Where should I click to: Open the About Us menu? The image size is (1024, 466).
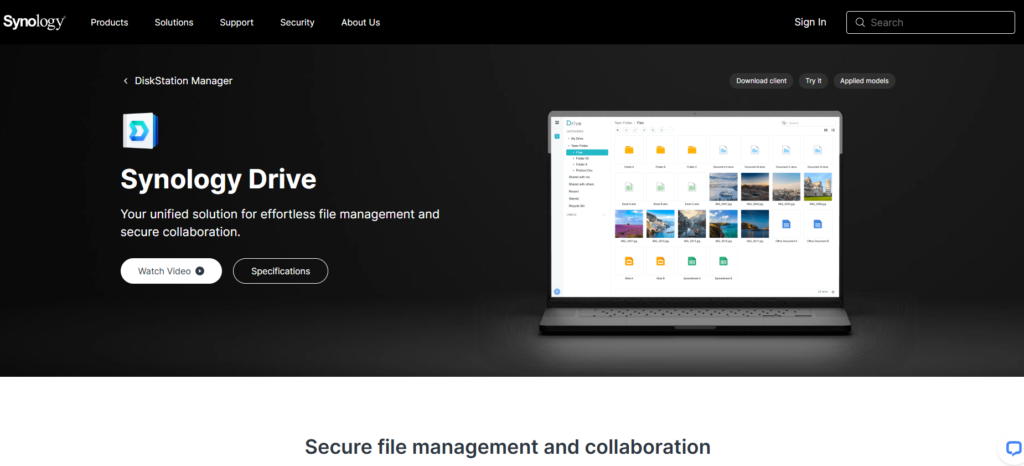(360, 22)
